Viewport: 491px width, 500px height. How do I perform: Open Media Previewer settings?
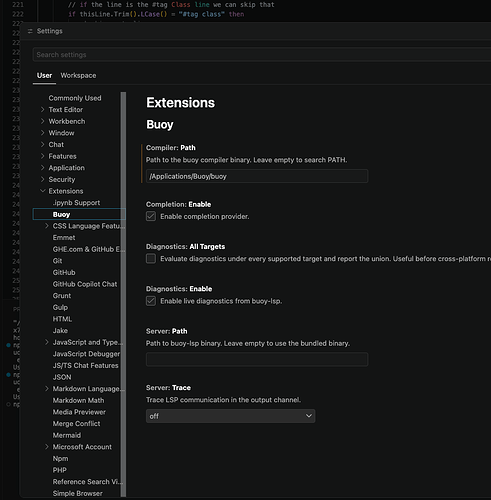tap(79, 412)
